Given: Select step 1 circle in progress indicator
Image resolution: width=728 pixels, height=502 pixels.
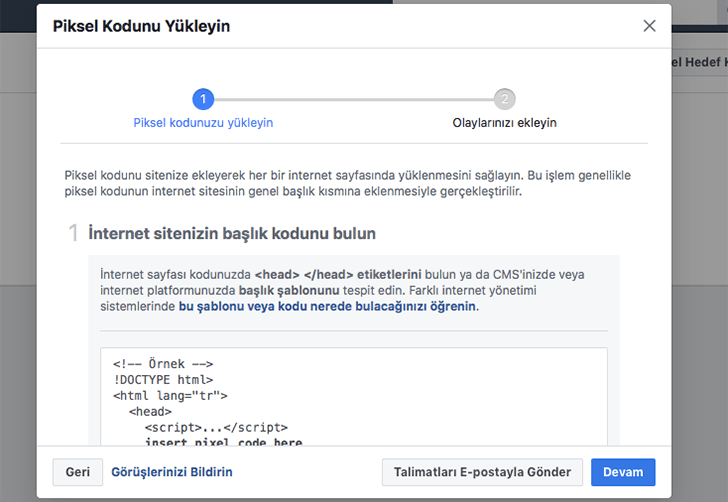Looking at the screenshot, I should tap(203, 99).
